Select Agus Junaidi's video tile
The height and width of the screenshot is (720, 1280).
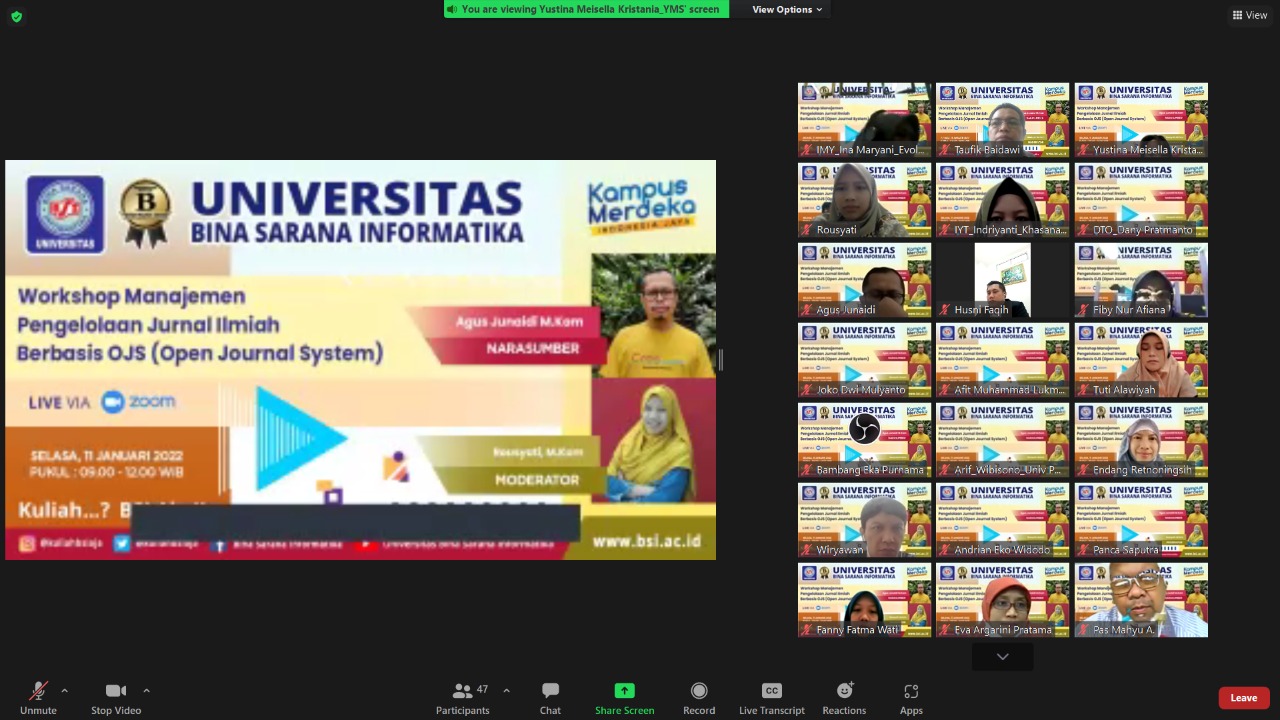point(864,280)
